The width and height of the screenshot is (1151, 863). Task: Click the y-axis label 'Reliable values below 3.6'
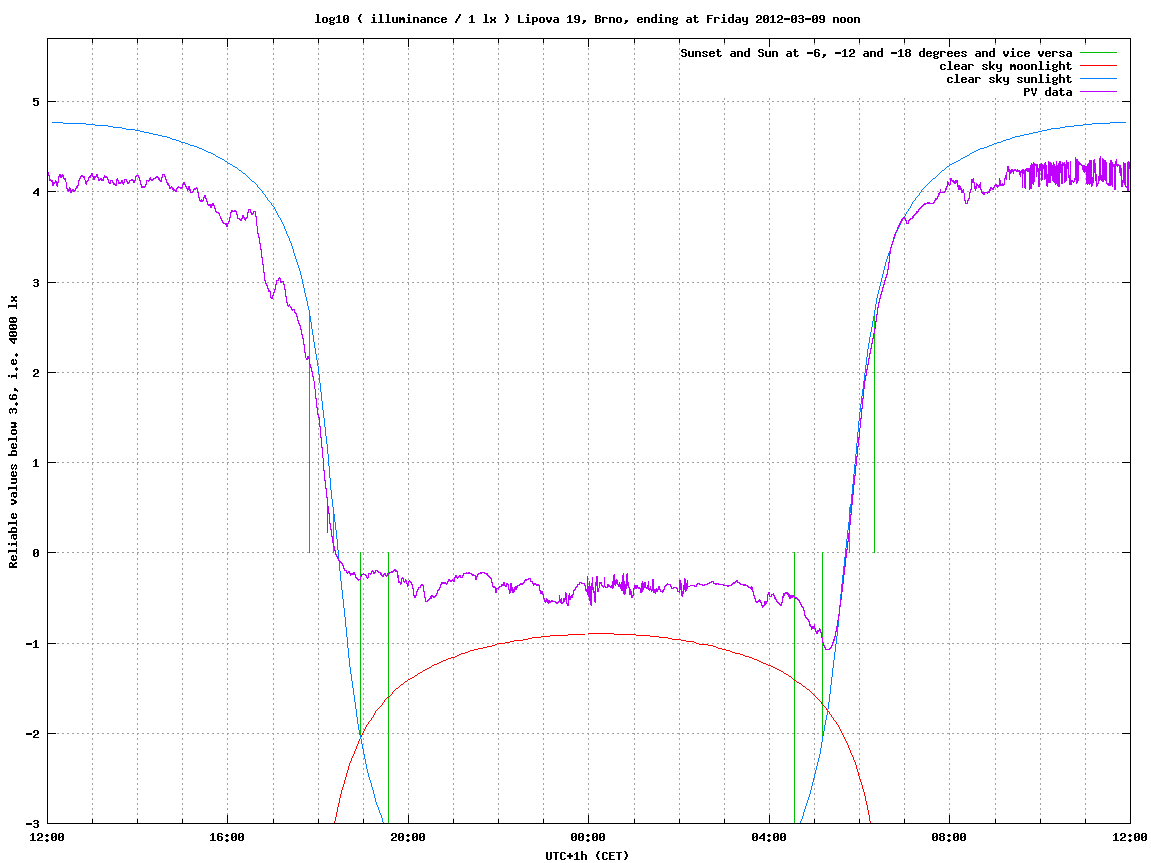point(13,432)
